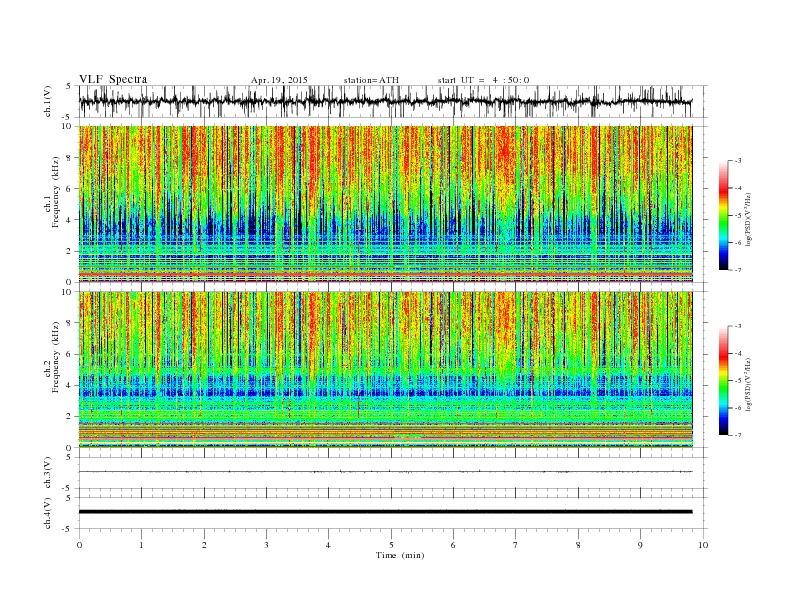Click the ch.1 "Frequency (kHz)" axis label
This screenshot has width=792, height=612.
pos(56,192)
